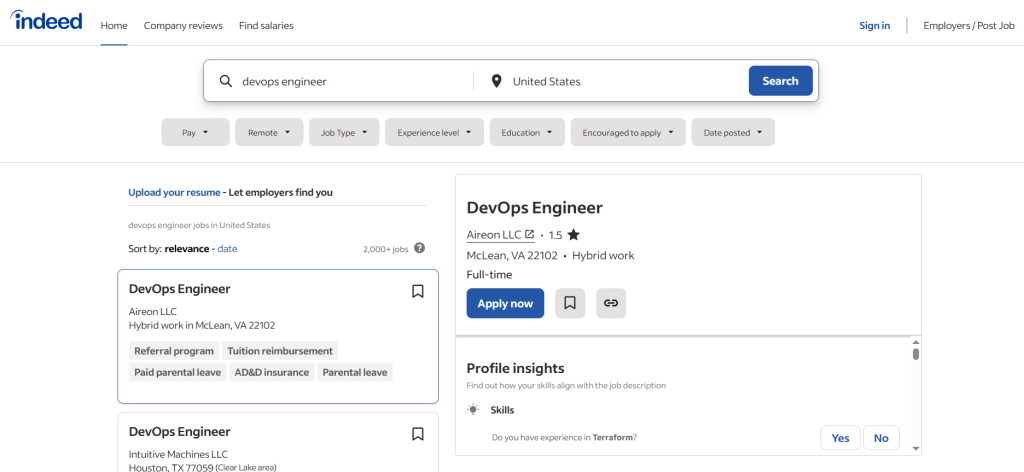
Task: Open the Aireon LLC DevOps Engineer job card title
Action: coord(180,289)
